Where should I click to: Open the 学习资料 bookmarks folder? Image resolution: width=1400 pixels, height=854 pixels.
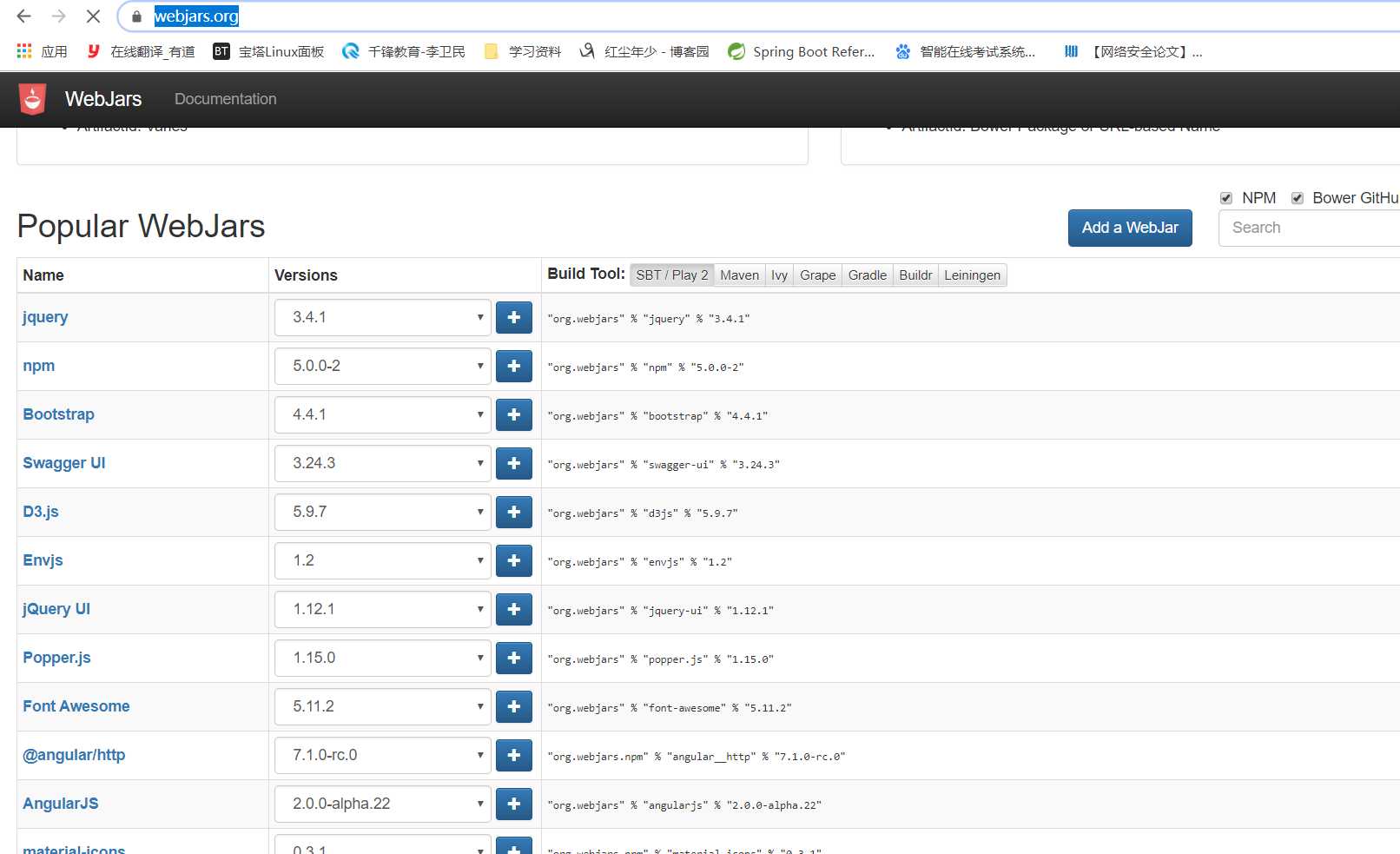click(x=523, y=51)
